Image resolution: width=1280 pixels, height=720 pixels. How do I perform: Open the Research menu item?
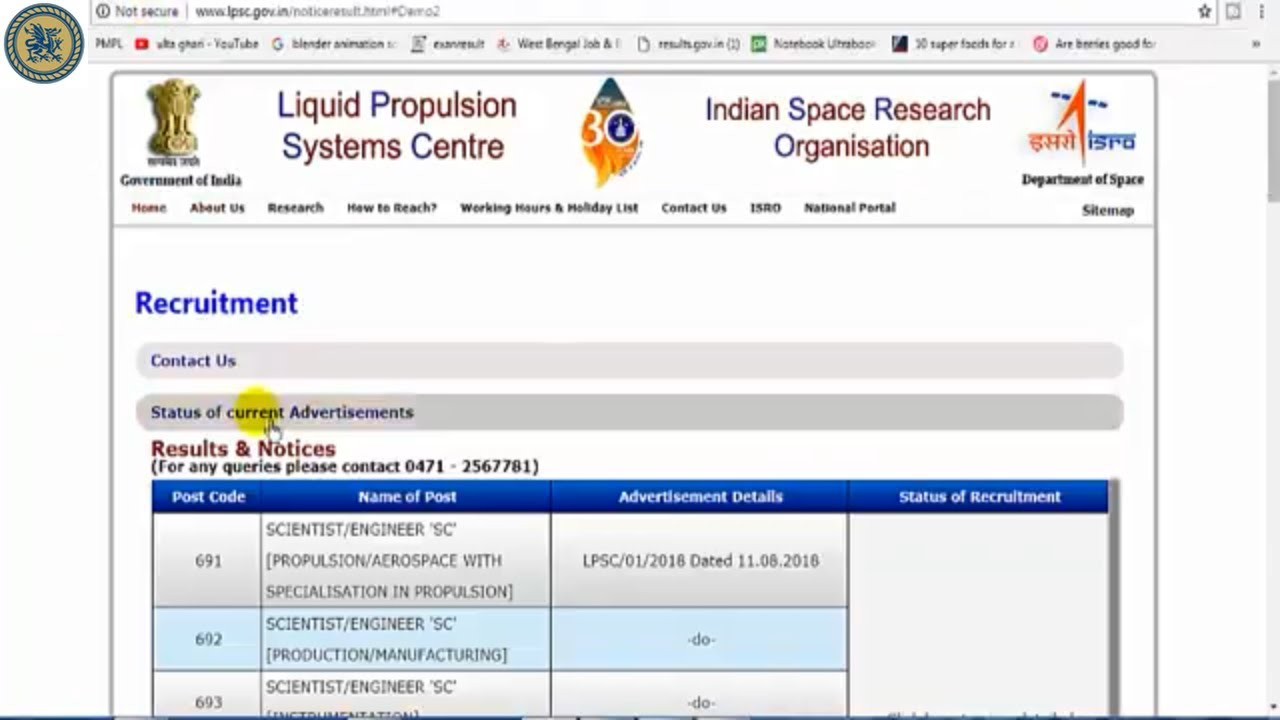(295, 208)
